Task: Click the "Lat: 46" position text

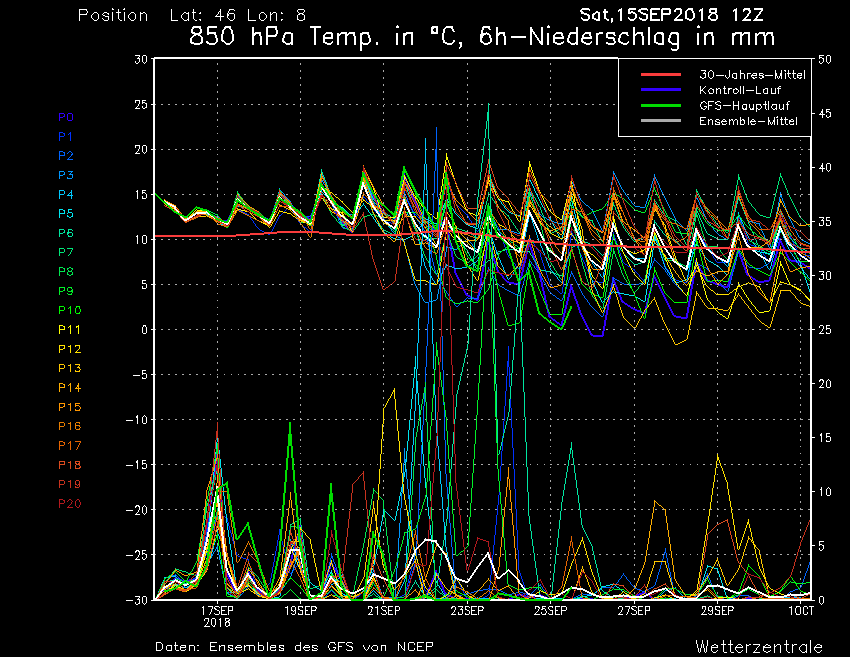Action: click(x=202, y=15)
